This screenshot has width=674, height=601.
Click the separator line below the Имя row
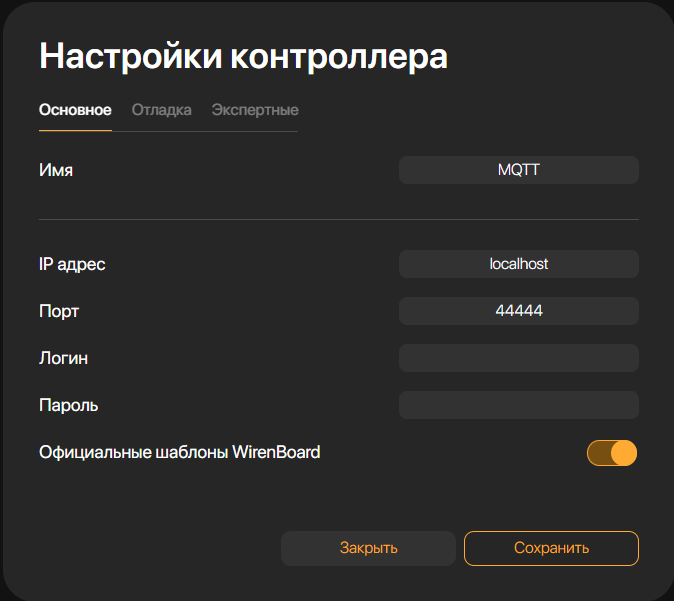pyautogui.click(x=338, y=219)
